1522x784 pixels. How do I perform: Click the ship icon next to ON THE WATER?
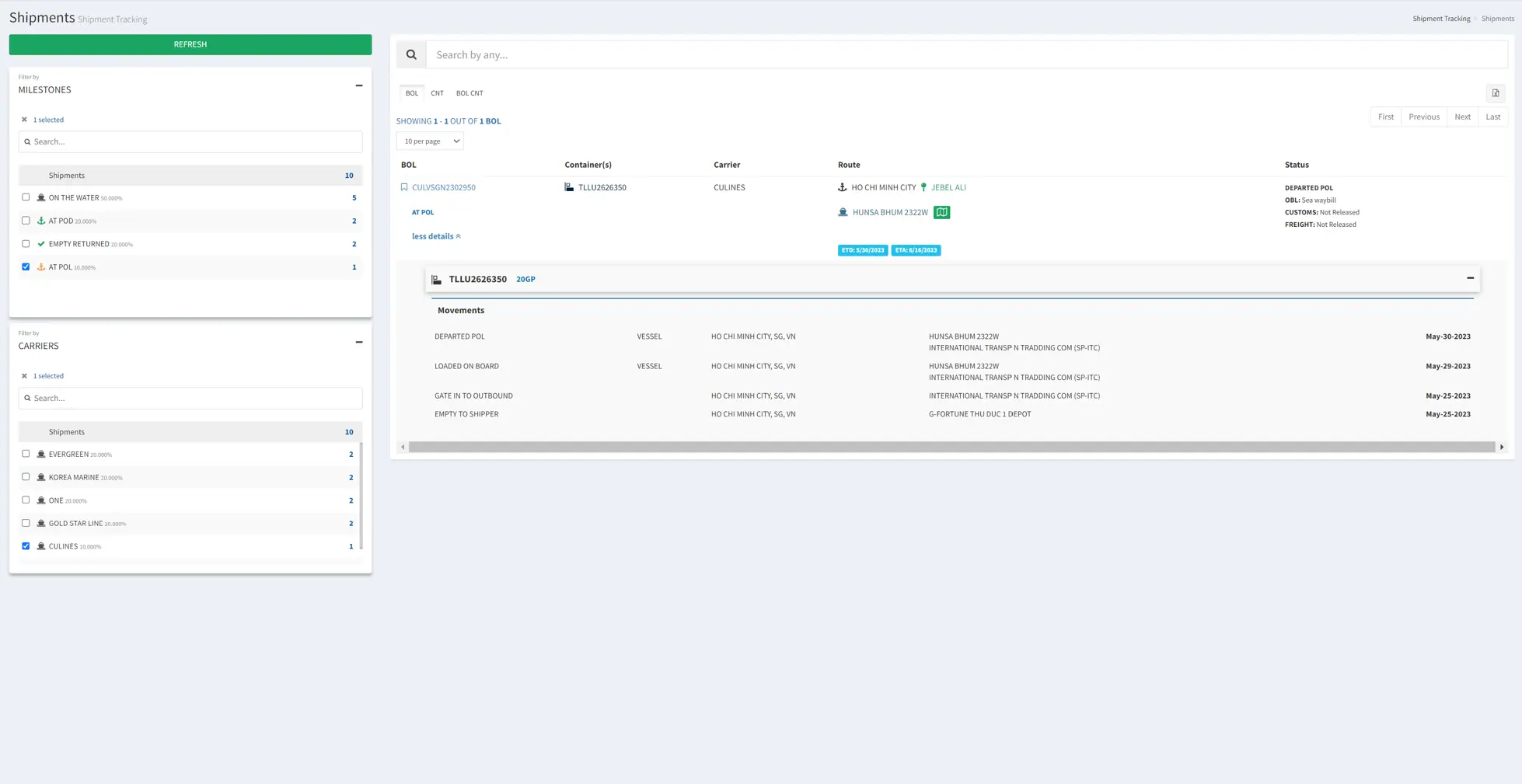pyautogui.click(x=41, y=197)
